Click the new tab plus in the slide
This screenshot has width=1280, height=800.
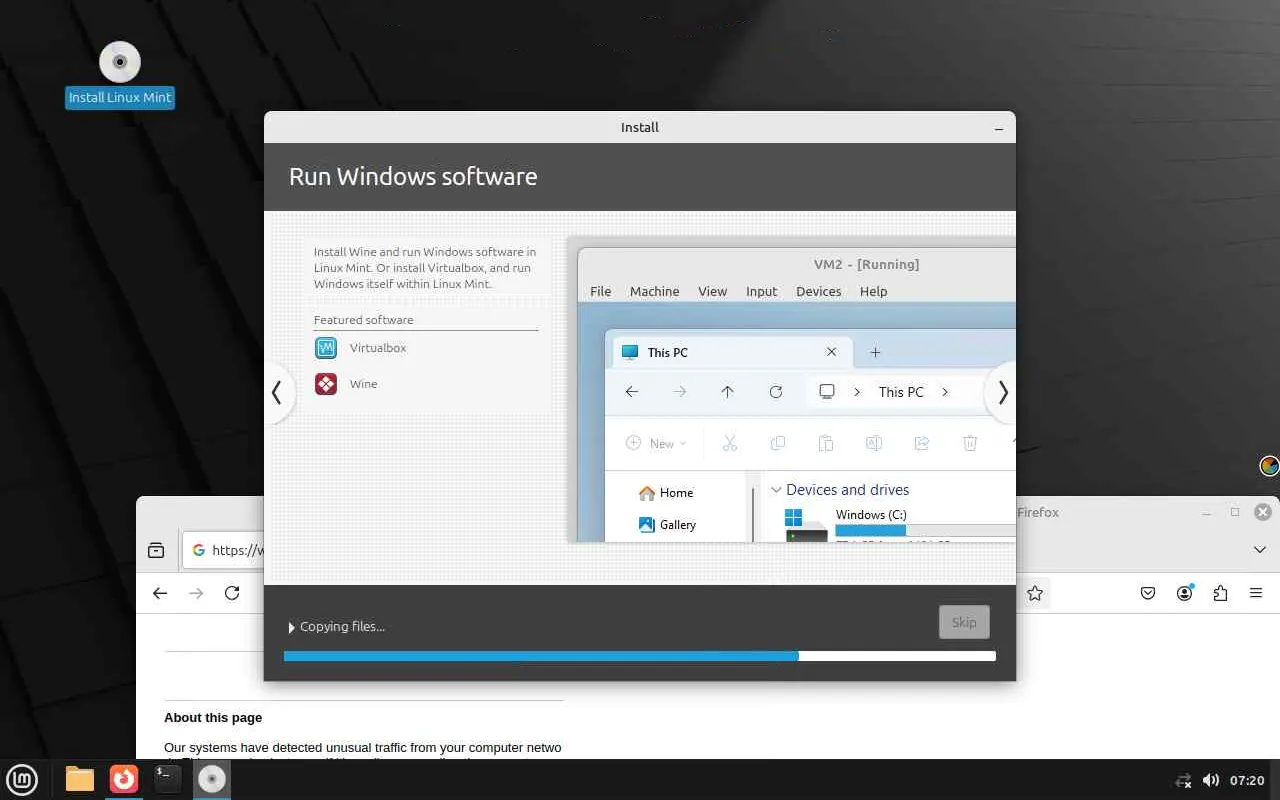pyautogui.click(x=875, y=352)
